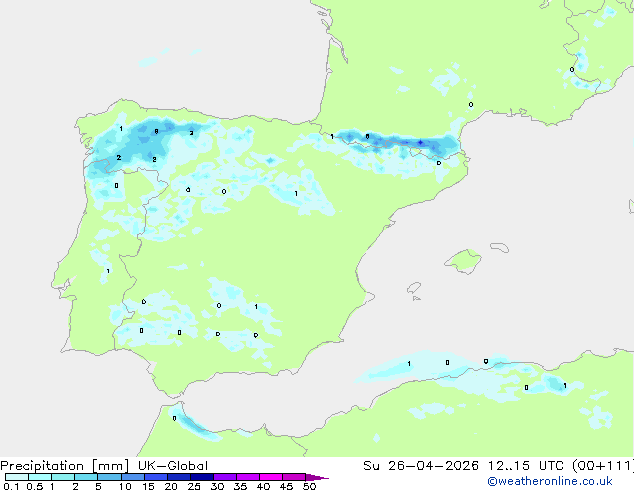Select the 2–5 mm legend color swatch
Viewport: 634px width, 490px height.
pos(86,477)
